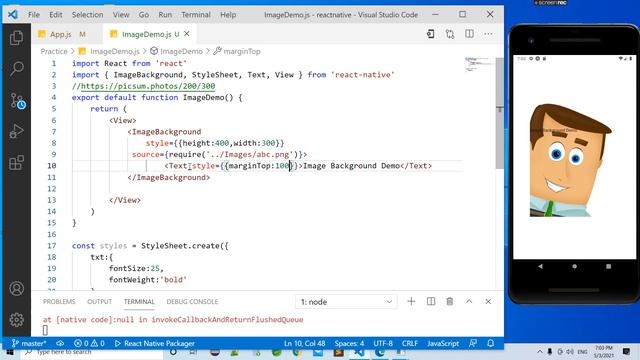Open the View menu

(x=121, y=15)
